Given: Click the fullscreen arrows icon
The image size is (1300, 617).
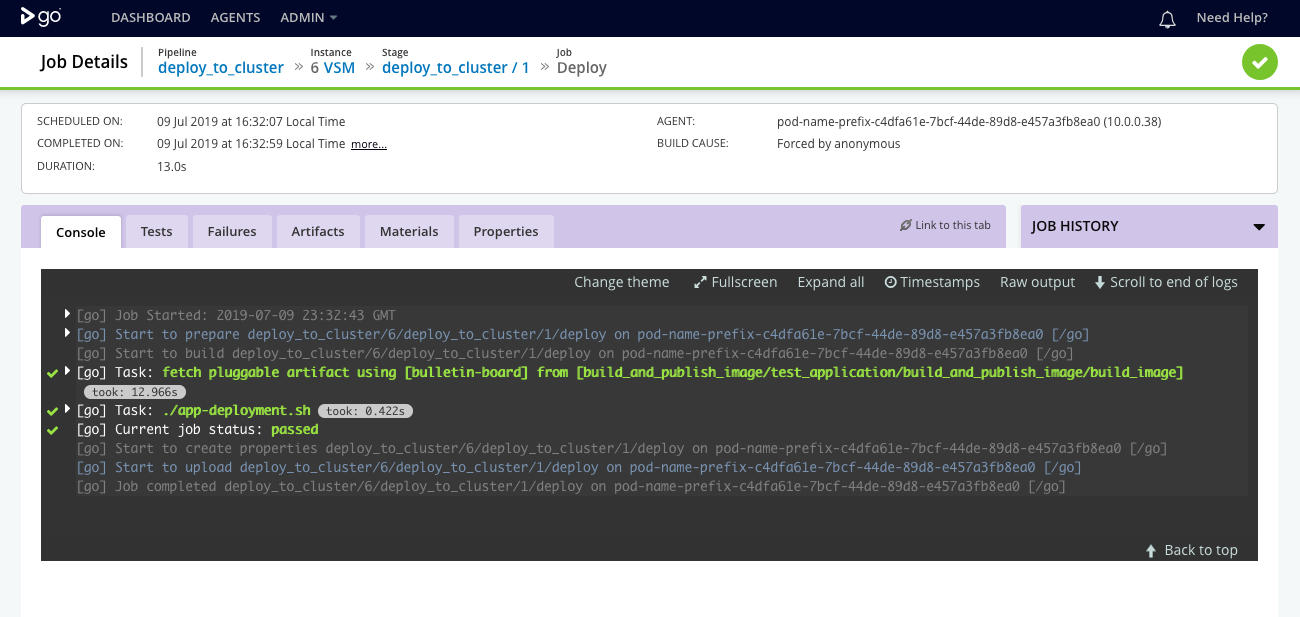Looking at the screenshot, I should tap(700, 283).
